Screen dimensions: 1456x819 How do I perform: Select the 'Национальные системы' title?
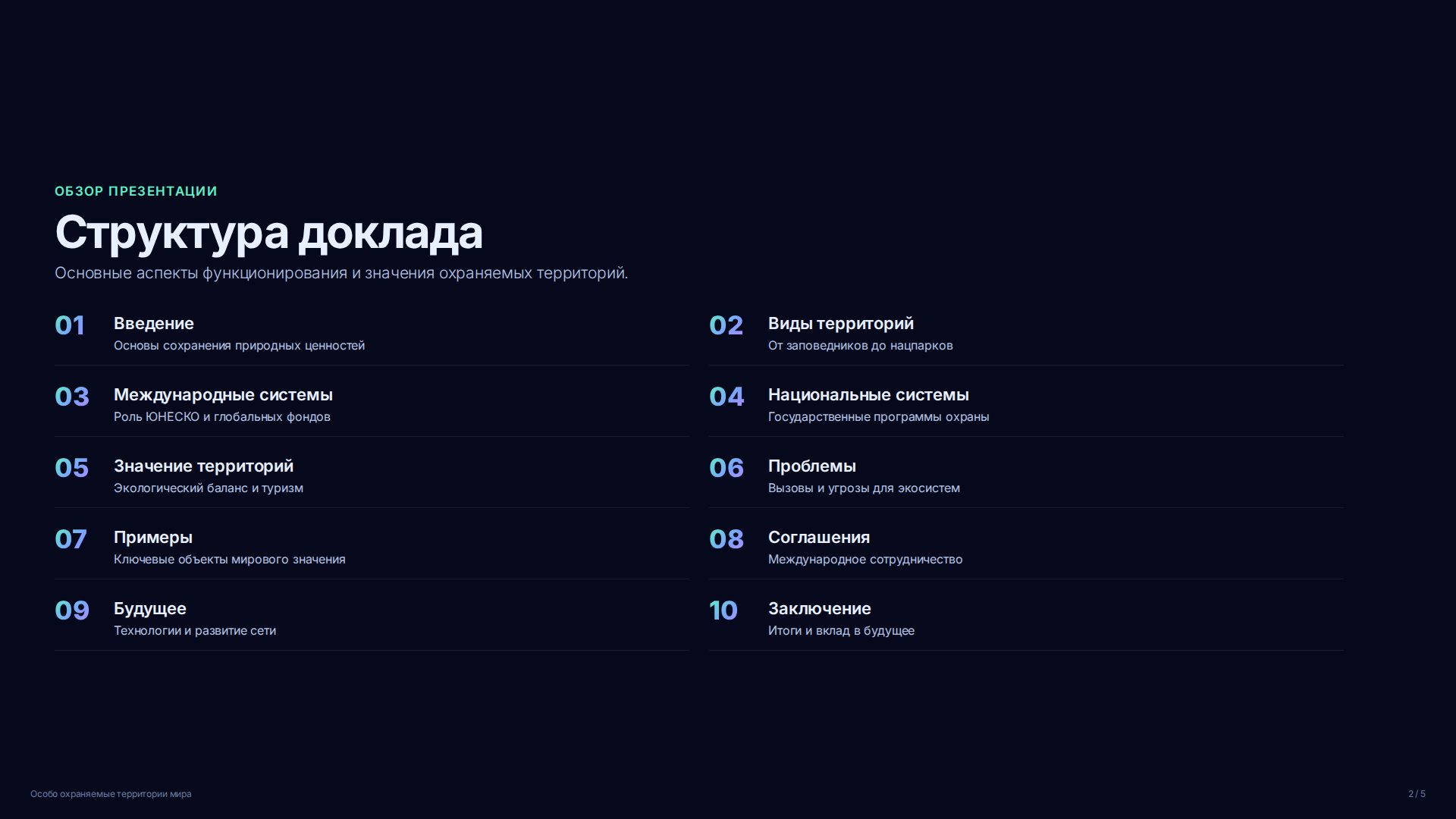[x=868, y=395]
